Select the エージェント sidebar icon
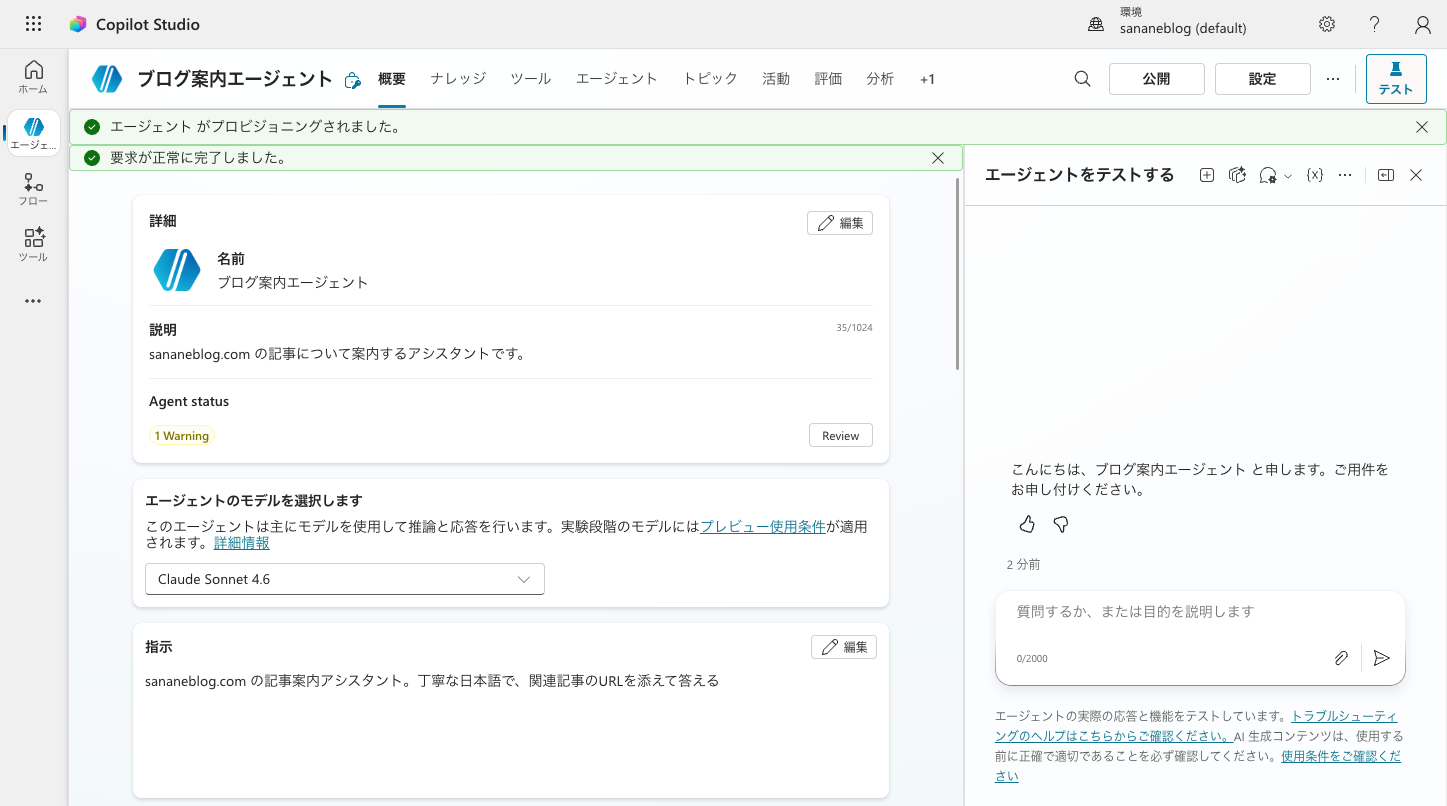Screen dimensions: 1447x806 pos(33,133)
